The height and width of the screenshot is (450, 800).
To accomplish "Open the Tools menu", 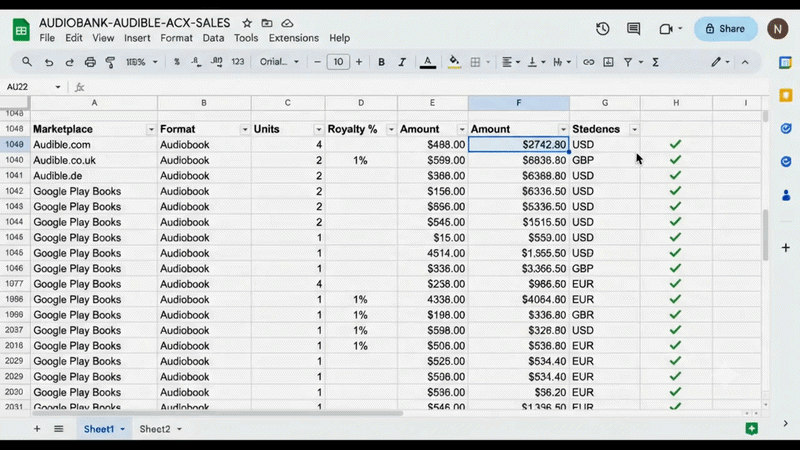I will [x=246, y=38].
